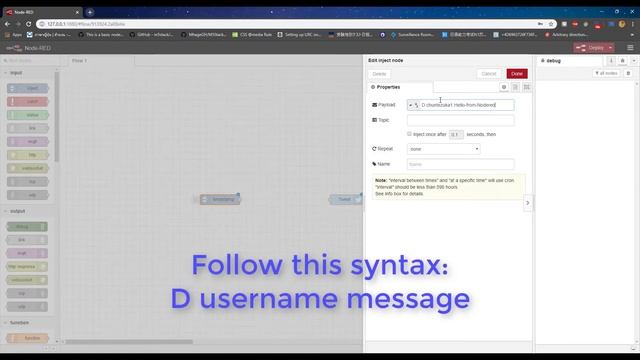Image resolution: width=640 pixels, height=360 pixels.
Task: Open node description icon in edit tray
Action: click(515, 87)
